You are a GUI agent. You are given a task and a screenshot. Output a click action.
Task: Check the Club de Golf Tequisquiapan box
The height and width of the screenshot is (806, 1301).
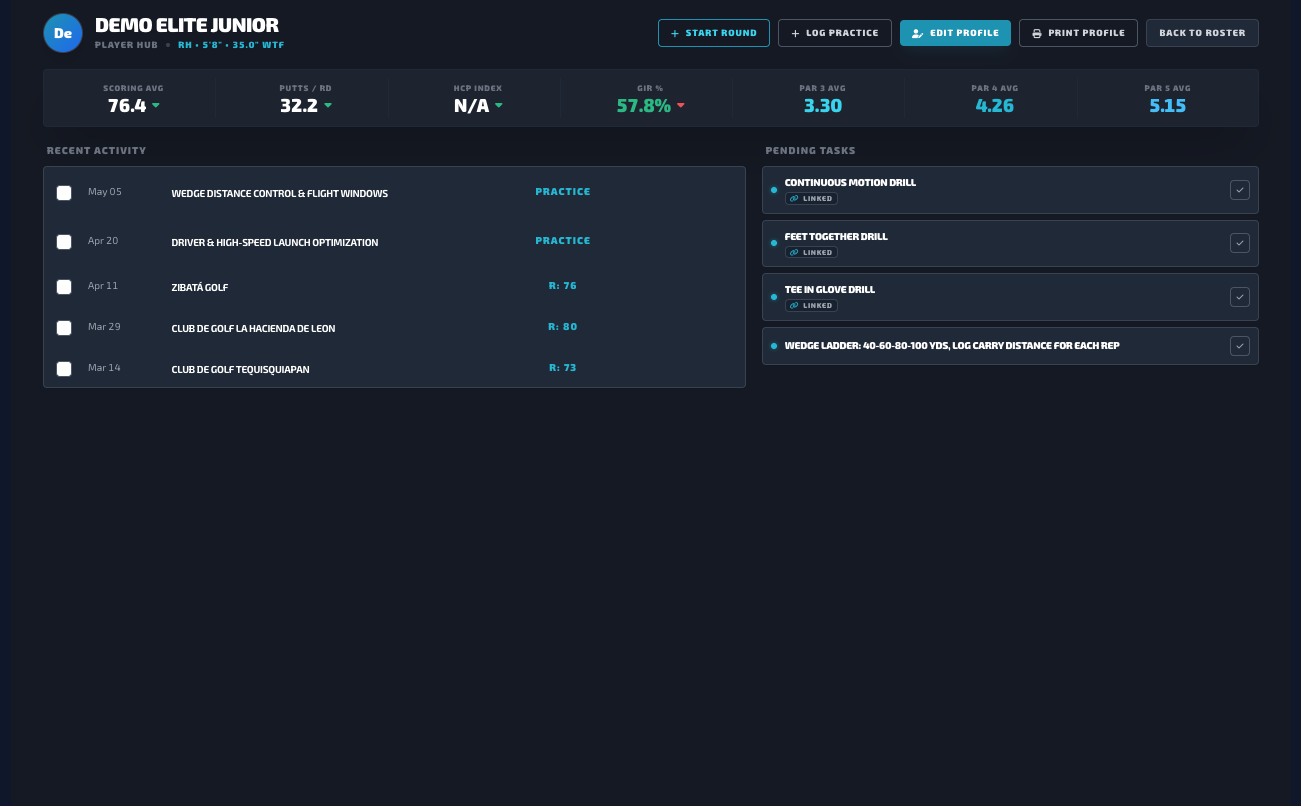[64, 369]
